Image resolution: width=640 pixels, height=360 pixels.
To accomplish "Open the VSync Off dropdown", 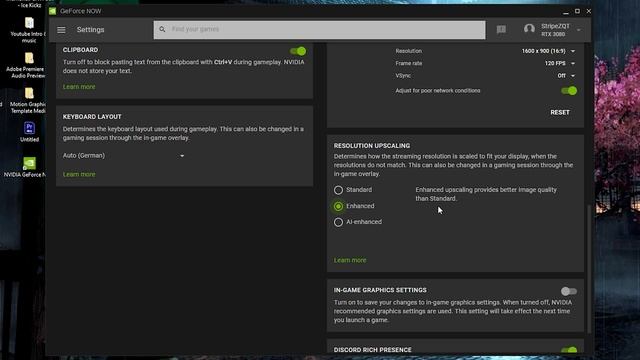I will pyautogui.click(x=566, y=76).
